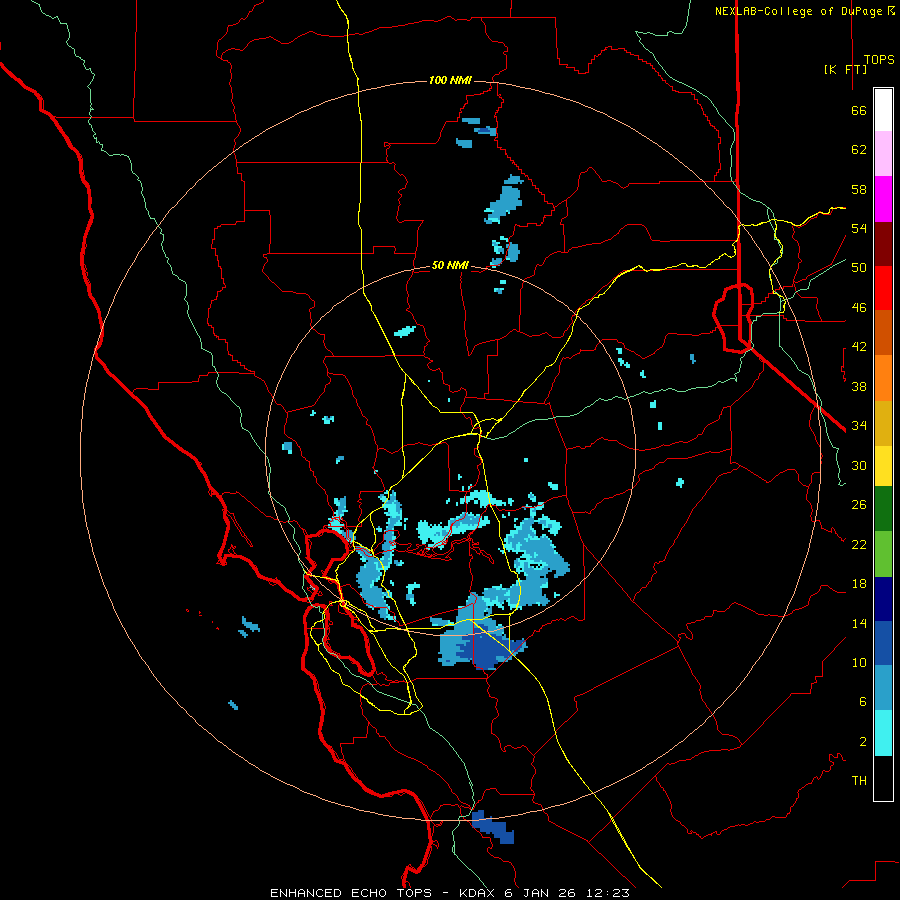
Task: Click the legend value 22
Action: [x=859, y=544]
